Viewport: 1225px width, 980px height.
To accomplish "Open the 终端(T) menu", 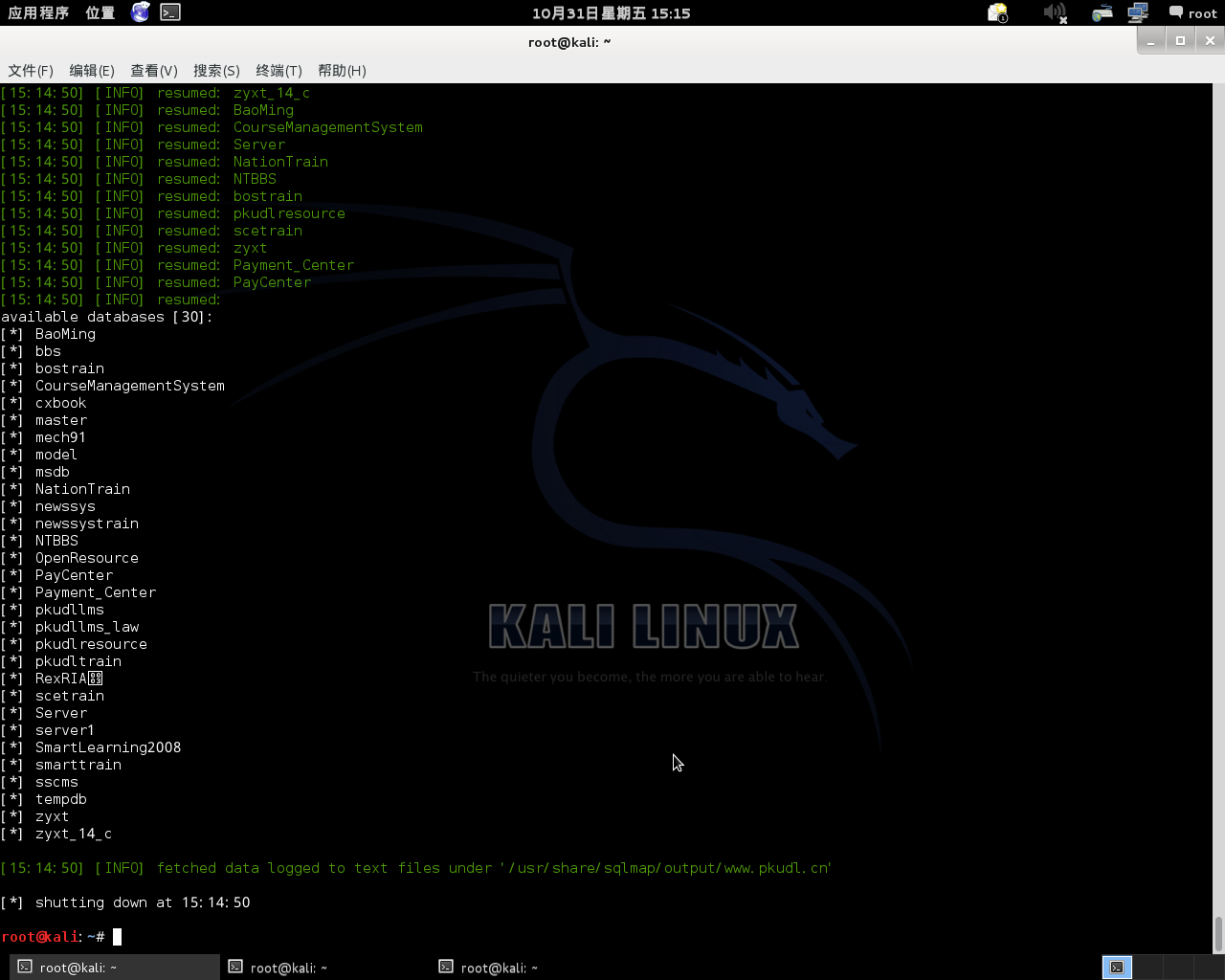I will pos(278,71).
